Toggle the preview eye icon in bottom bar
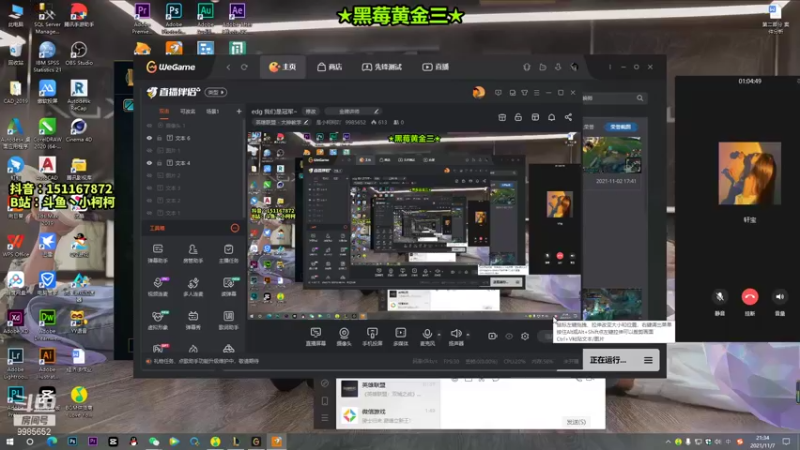The height and width of the screenshot is (450, 800). pyautogui.click(x=509, y=336)
